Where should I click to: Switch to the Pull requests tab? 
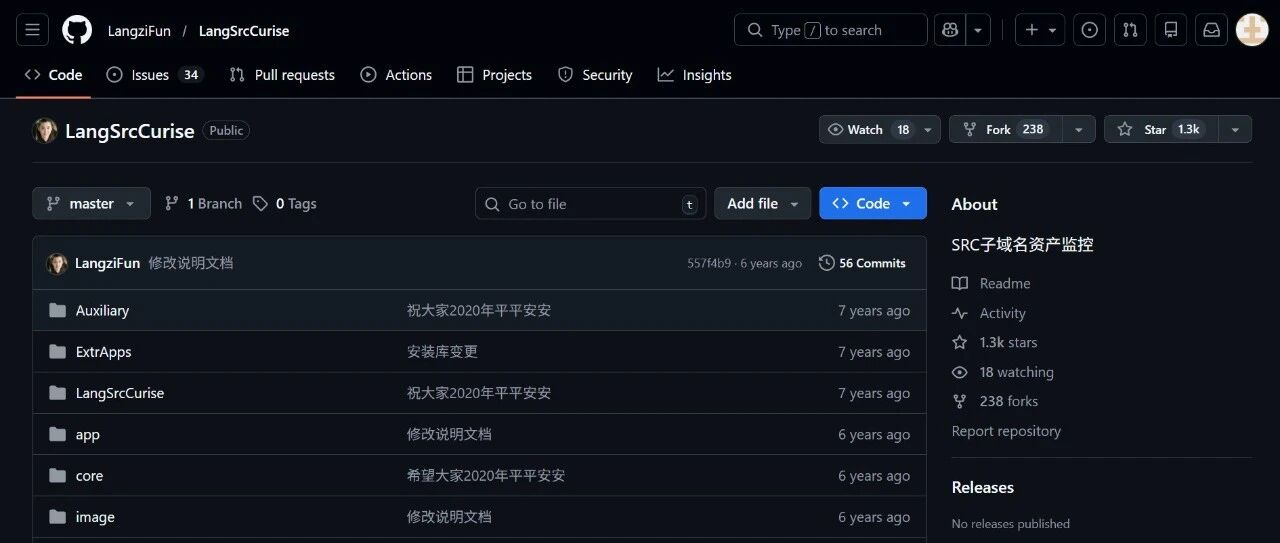pos(282,75)
